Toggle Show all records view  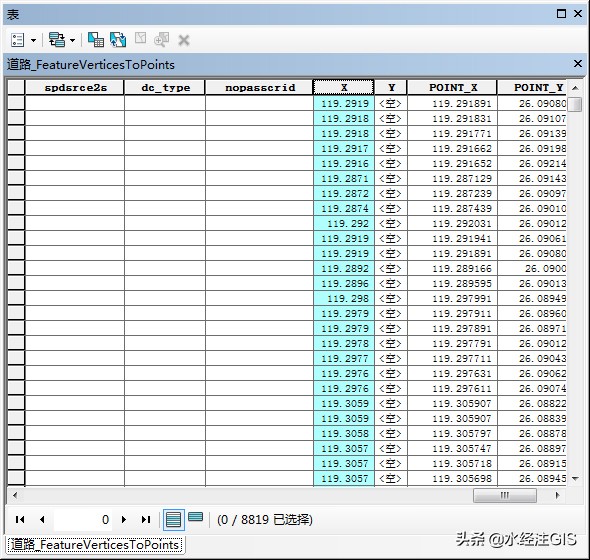click(173, 520)
